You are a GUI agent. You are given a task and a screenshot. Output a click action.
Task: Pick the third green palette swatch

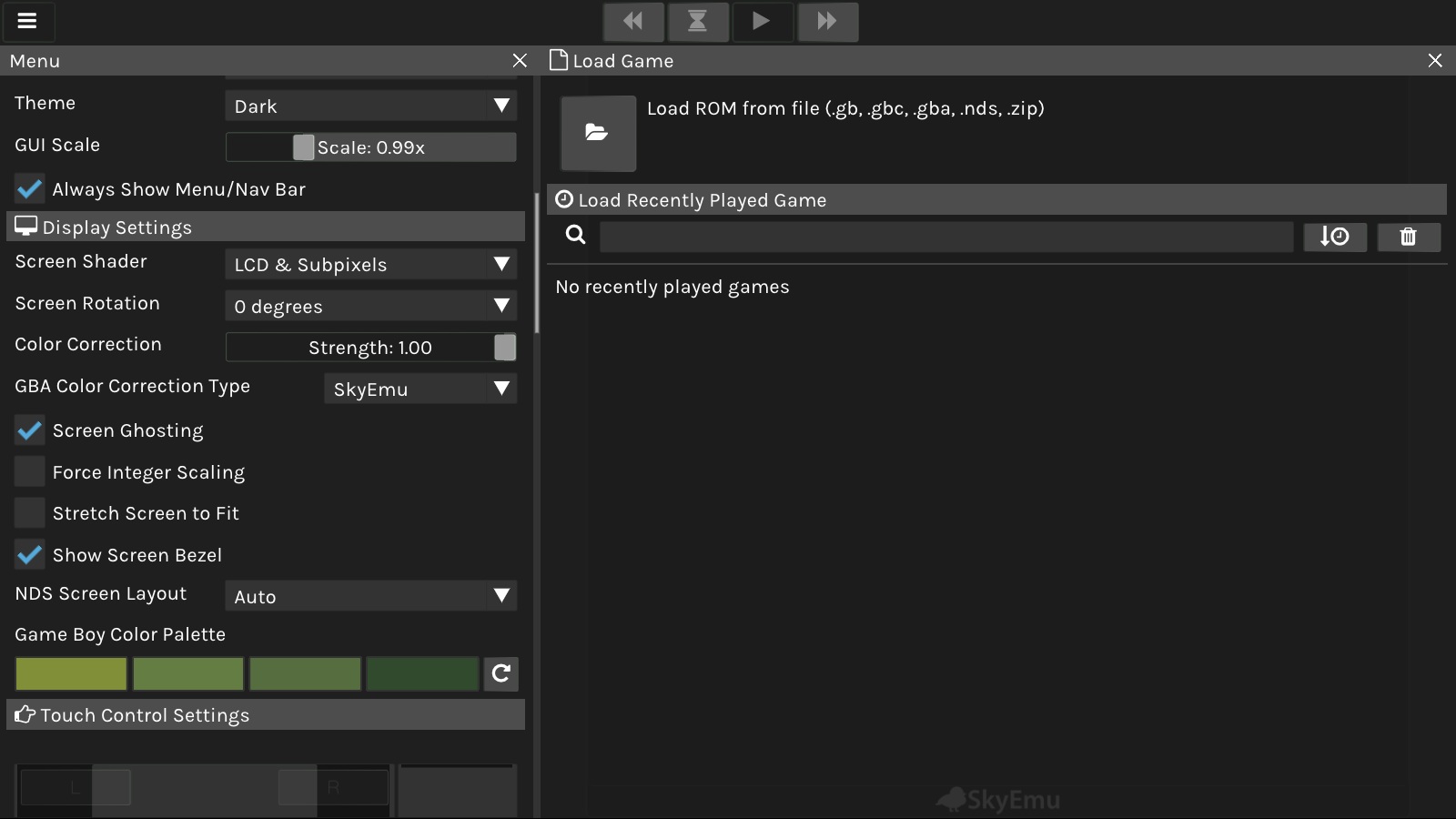point(305,674)
